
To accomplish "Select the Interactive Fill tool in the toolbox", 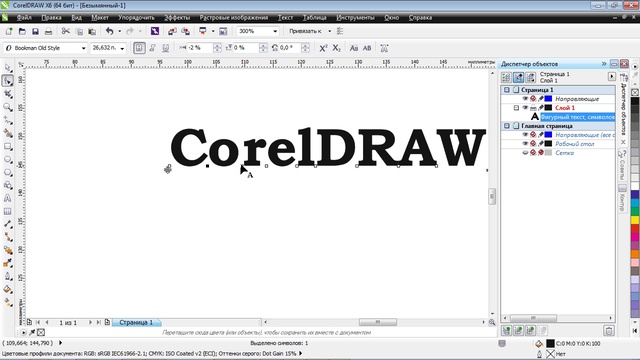I will coord(7,303).
